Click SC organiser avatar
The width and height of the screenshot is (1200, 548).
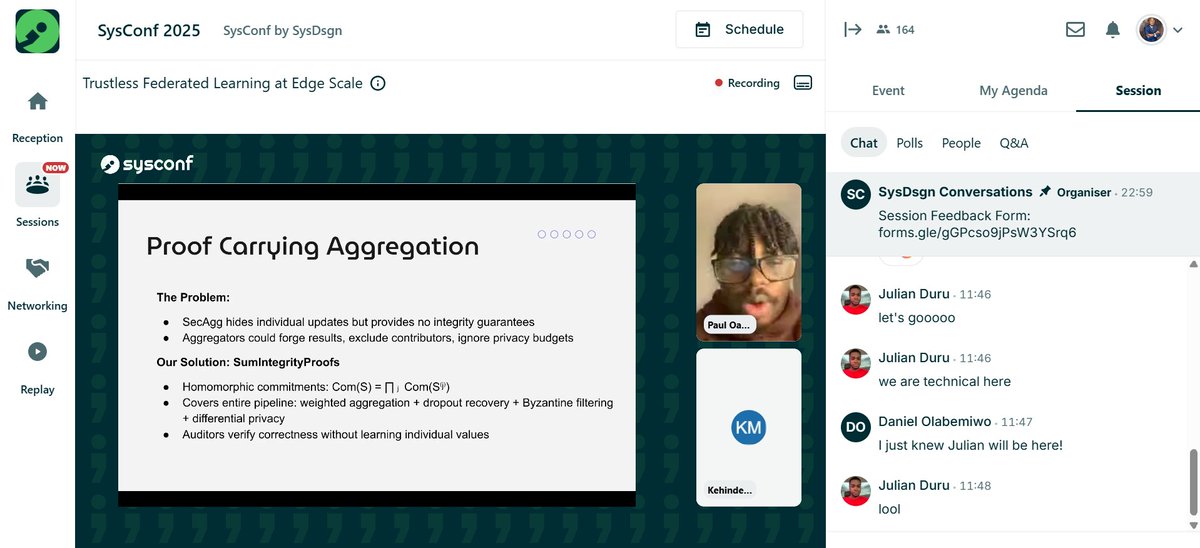tap(855, 195)
